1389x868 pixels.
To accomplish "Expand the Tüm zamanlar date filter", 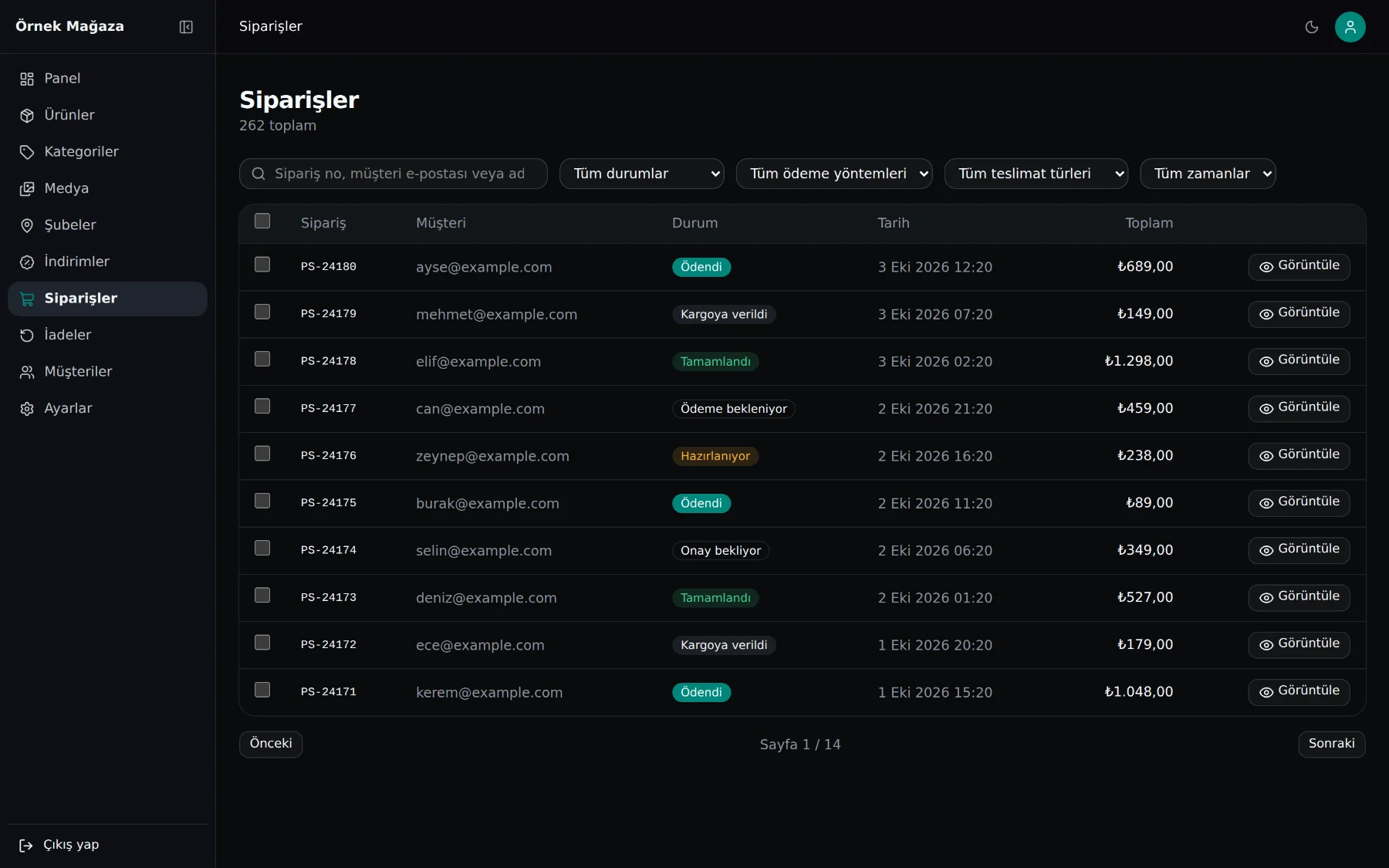I will 1208,174.
